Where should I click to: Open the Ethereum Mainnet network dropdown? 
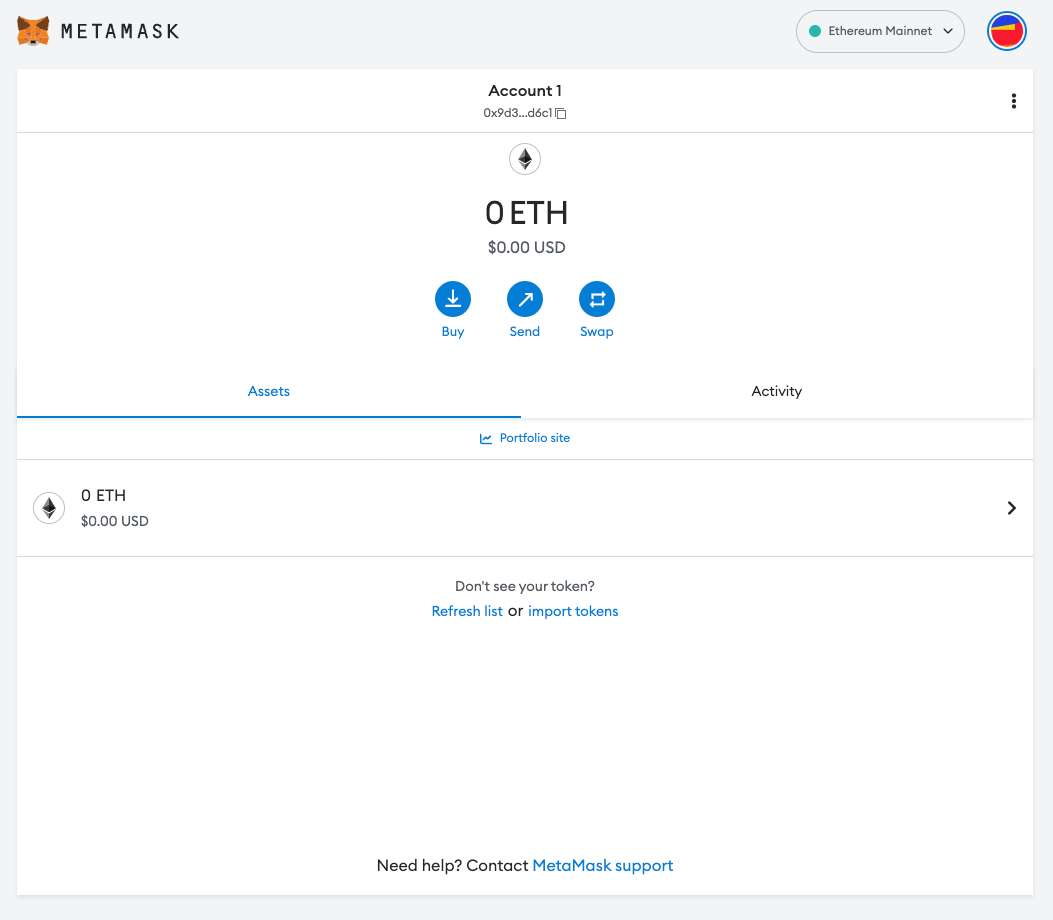879,31
